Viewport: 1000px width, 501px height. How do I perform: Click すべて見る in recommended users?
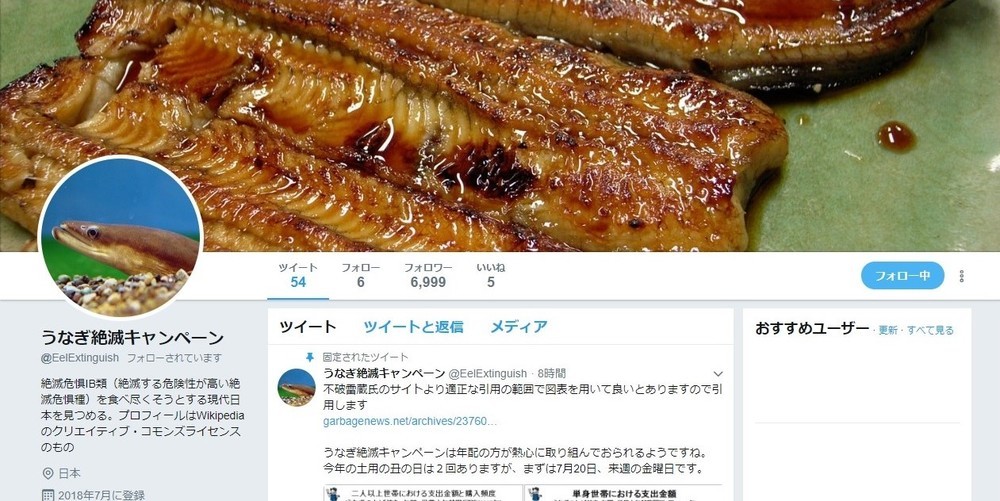click(x=930, y=330)
